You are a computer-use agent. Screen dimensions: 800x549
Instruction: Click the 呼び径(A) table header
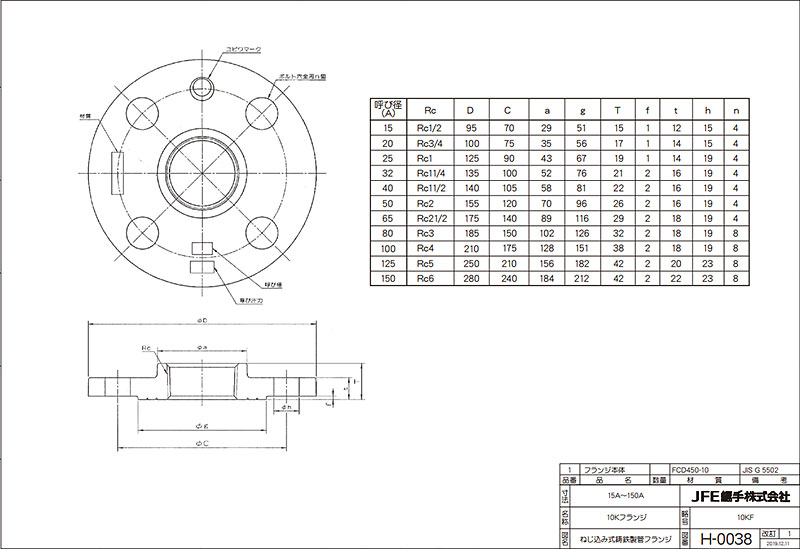385,109
